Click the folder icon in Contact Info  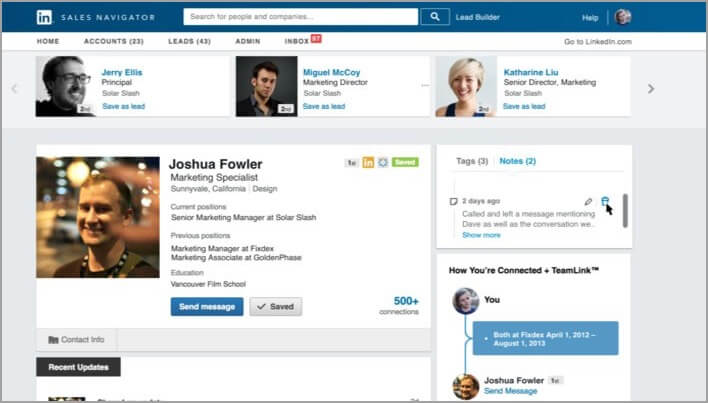click(52, 340)
